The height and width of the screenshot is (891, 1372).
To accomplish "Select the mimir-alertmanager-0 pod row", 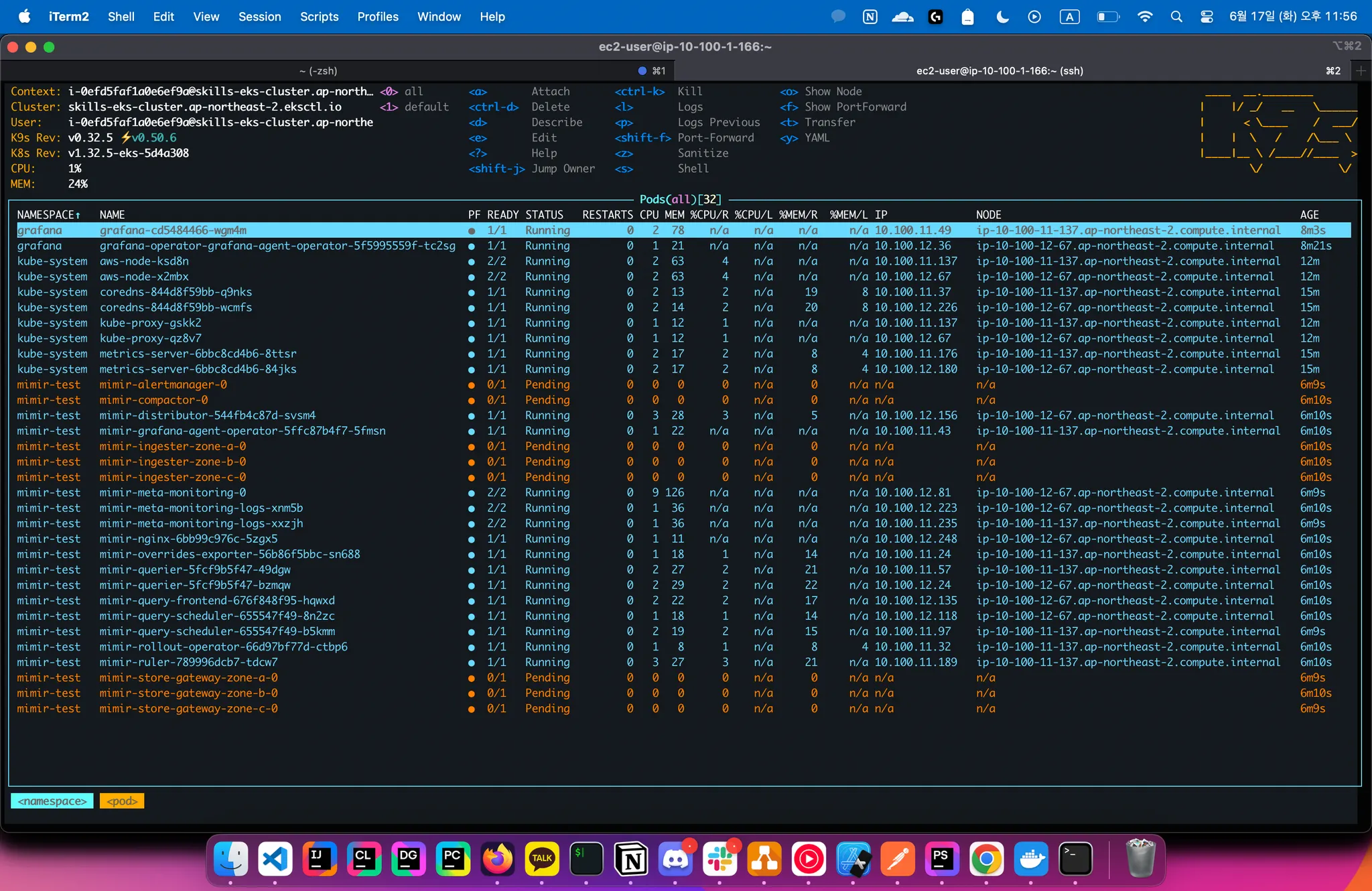I will click(x=163, y=385).
